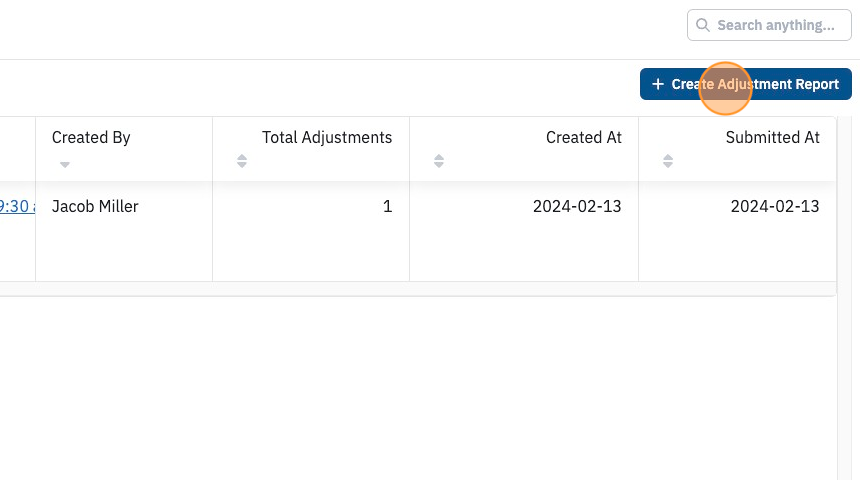860x480 pixels.
Task: Select the Total Adjustments value 1 cell
Action: tap(311, 231)
